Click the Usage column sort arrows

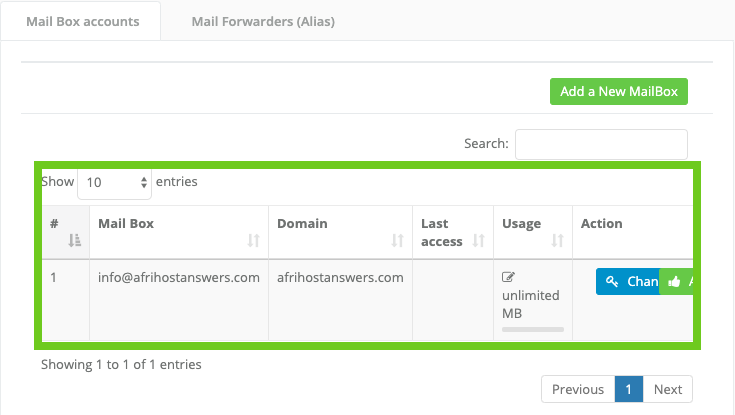pyautogui.click(x=557, y=240)
